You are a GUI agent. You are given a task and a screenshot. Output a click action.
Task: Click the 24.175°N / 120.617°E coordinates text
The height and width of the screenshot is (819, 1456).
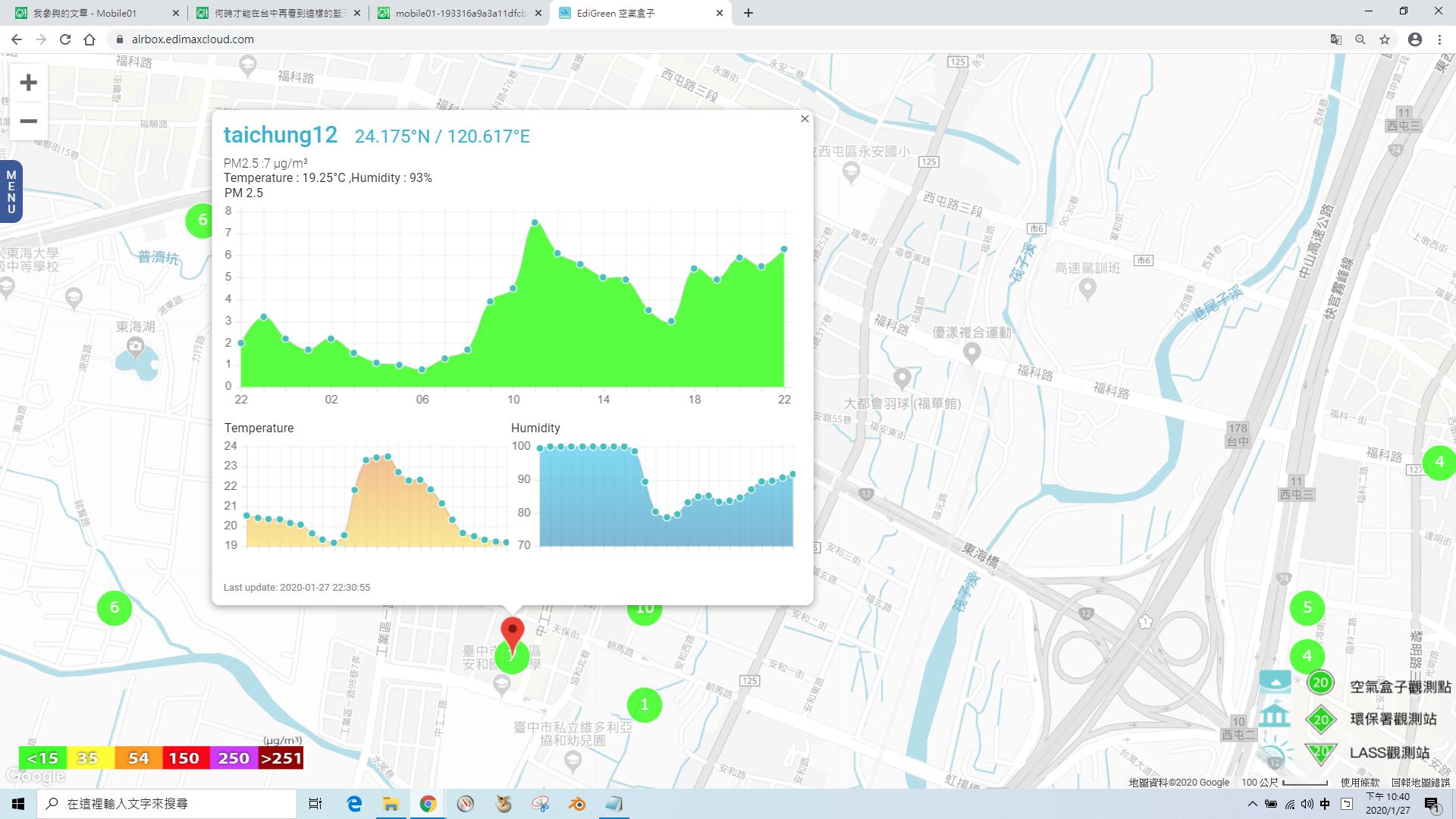coord(442,136)
